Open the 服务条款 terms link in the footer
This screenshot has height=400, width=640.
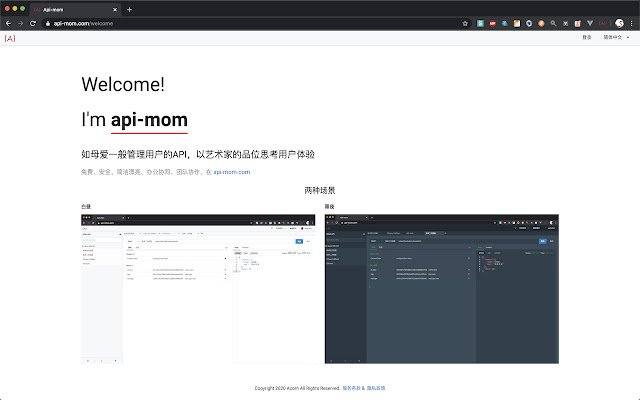coord(351,388)
